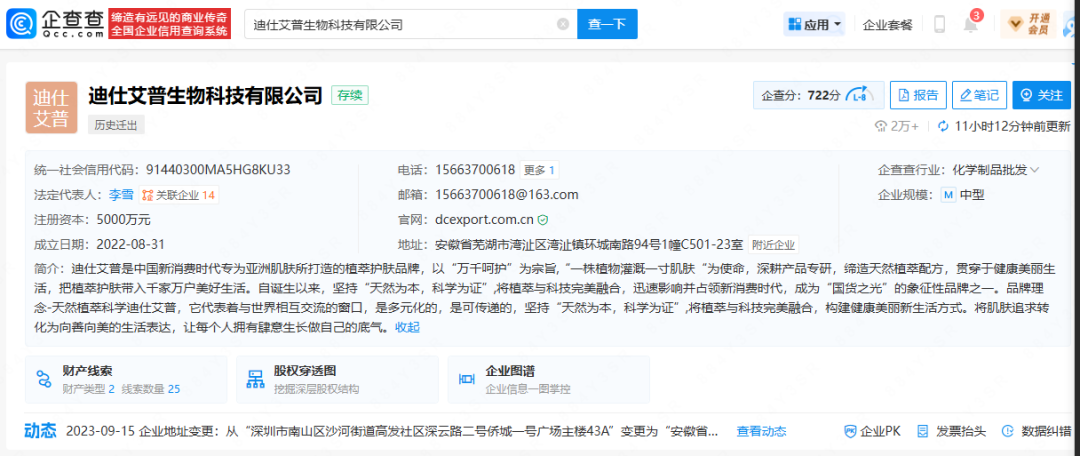Viewport: 1080px width, 456px height.
Task: Open the 财产类型 2 count
Action: [87, 389]
